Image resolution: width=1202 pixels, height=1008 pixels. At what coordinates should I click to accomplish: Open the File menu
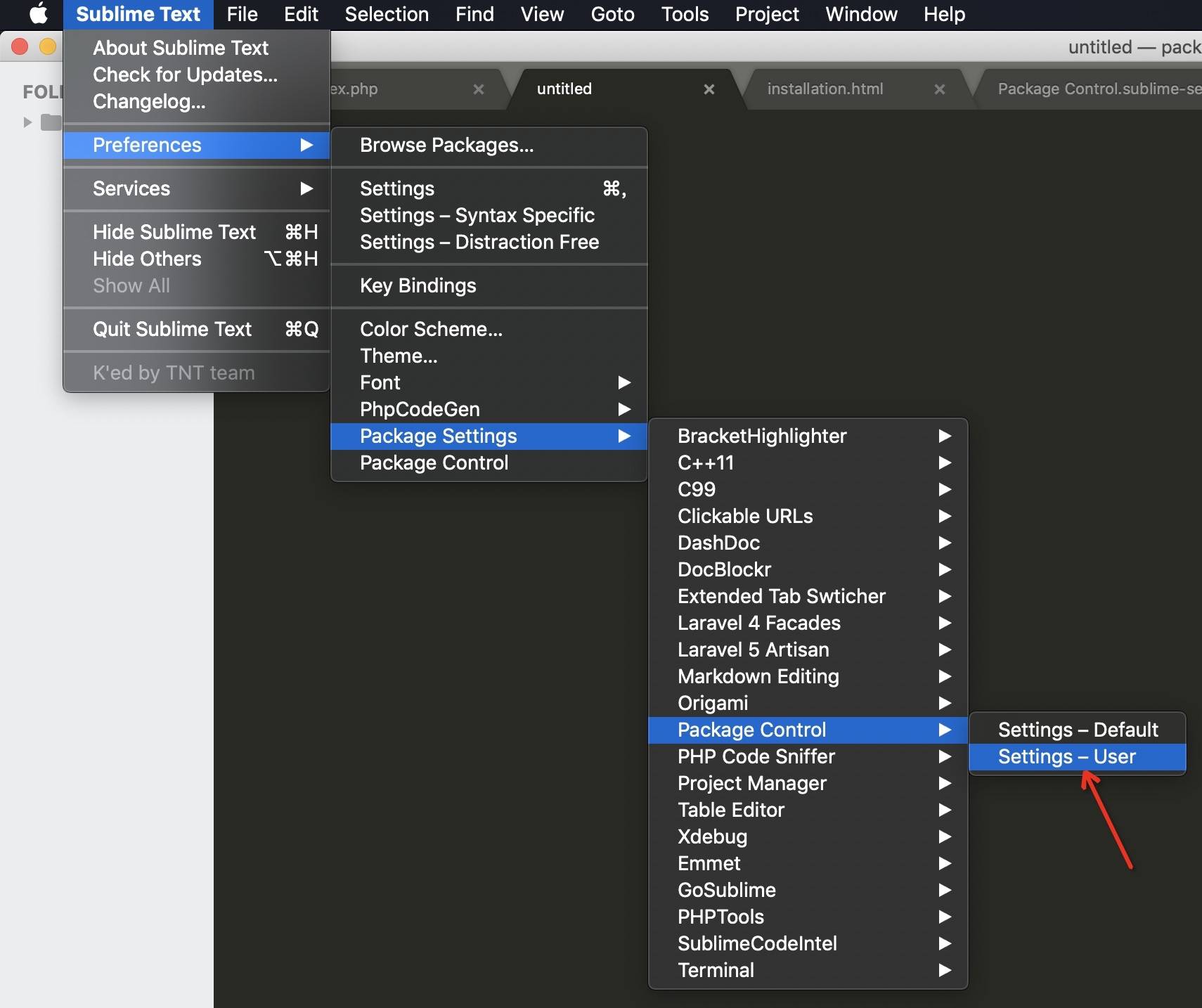click(x=242, y=14)
